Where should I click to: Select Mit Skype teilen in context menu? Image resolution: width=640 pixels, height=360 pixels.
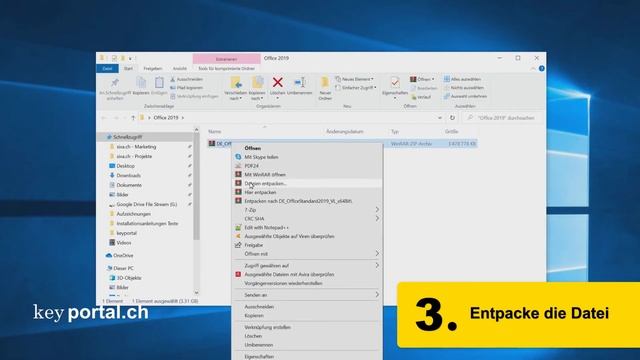[x=261, y=157]
